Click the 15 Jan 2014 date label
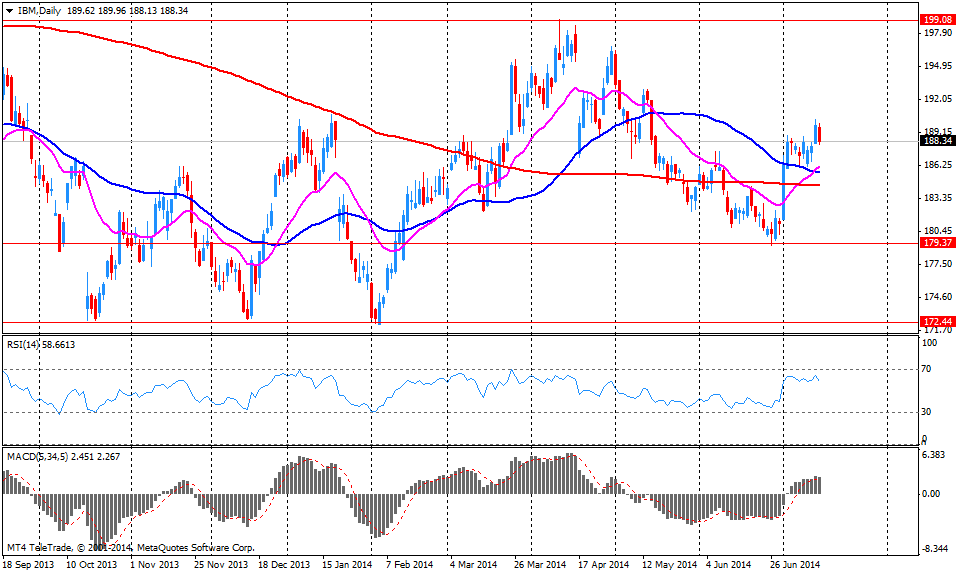 pos(347,564)
